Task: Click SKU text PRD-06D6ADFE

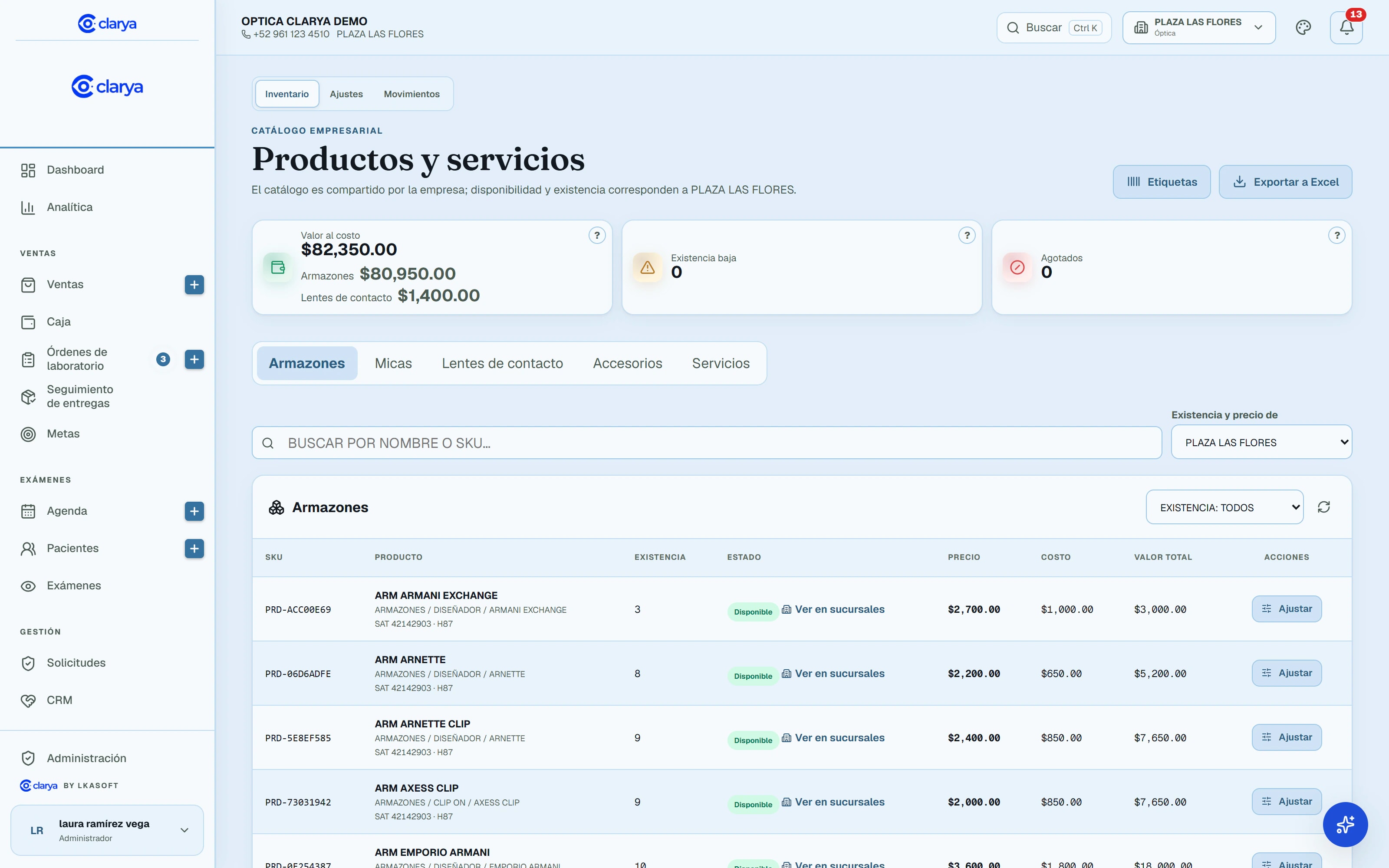Action: 298,674
